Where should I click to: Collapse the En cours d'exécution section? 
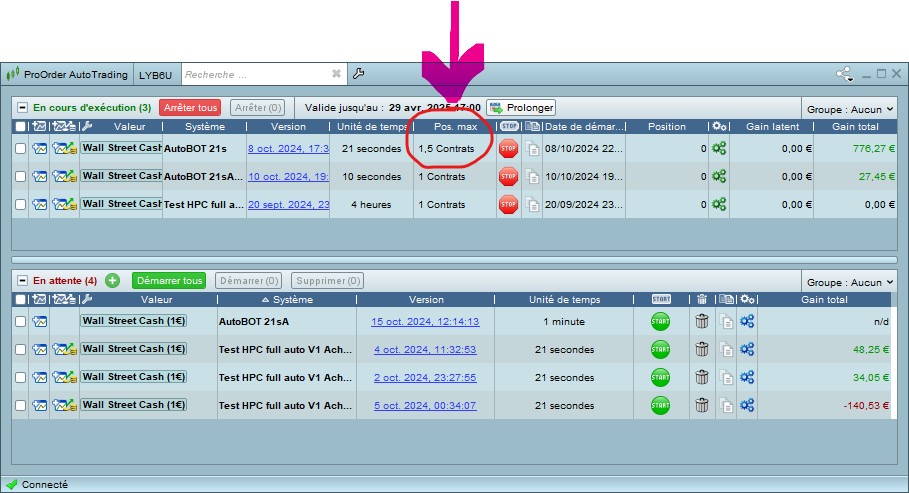click(x=22, y=107)
